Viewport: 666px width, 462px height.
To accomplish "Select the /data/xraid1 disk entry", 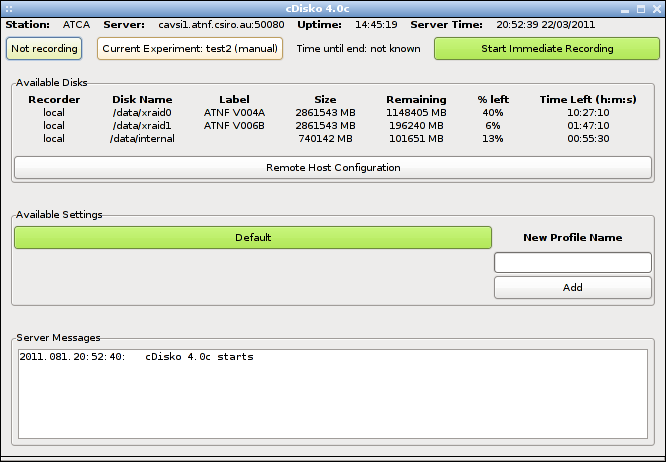I will click(142, 126).
